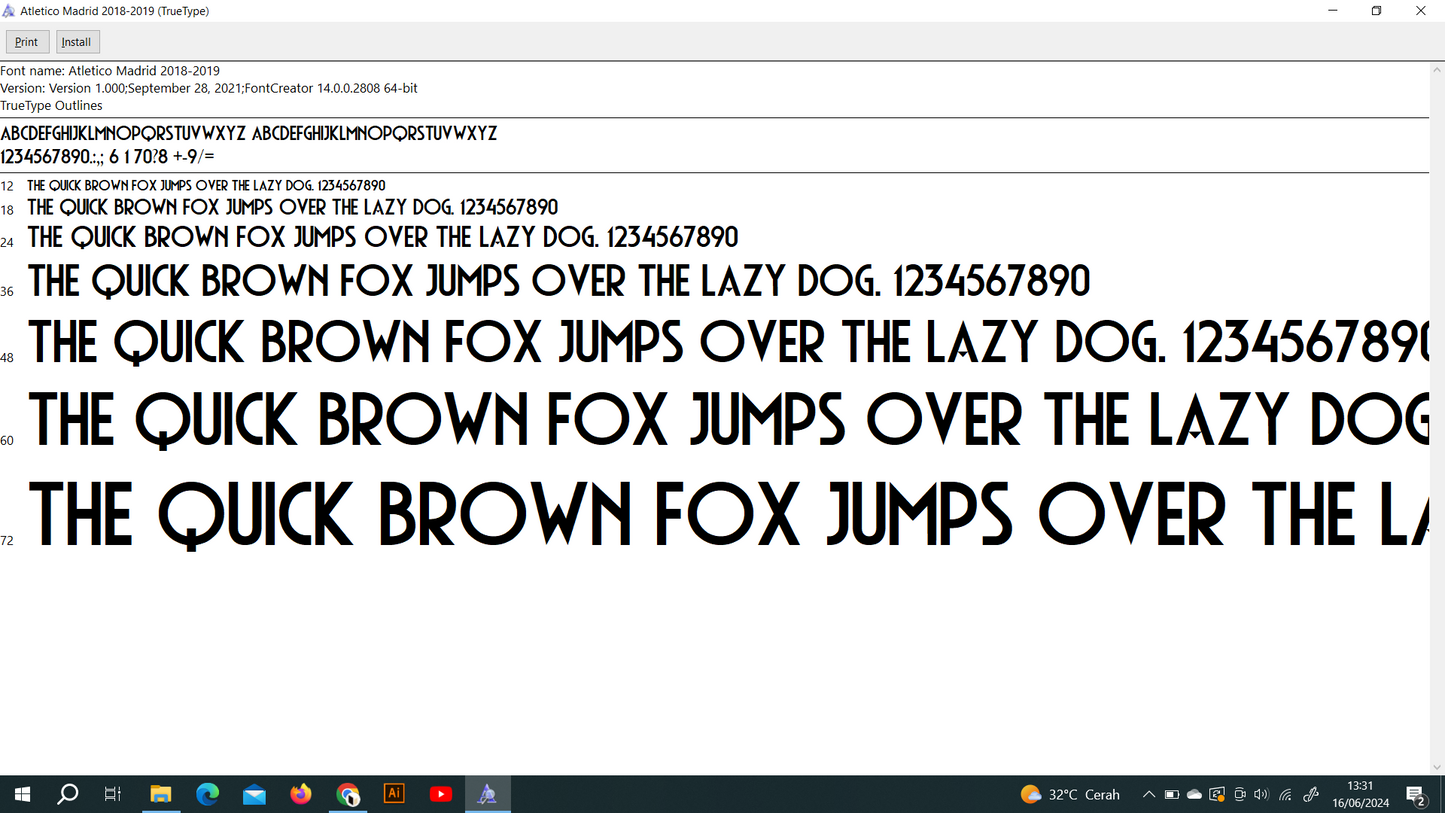Open the Mail app
Viewport: 1445px width, 813px height.
point(254,794)
